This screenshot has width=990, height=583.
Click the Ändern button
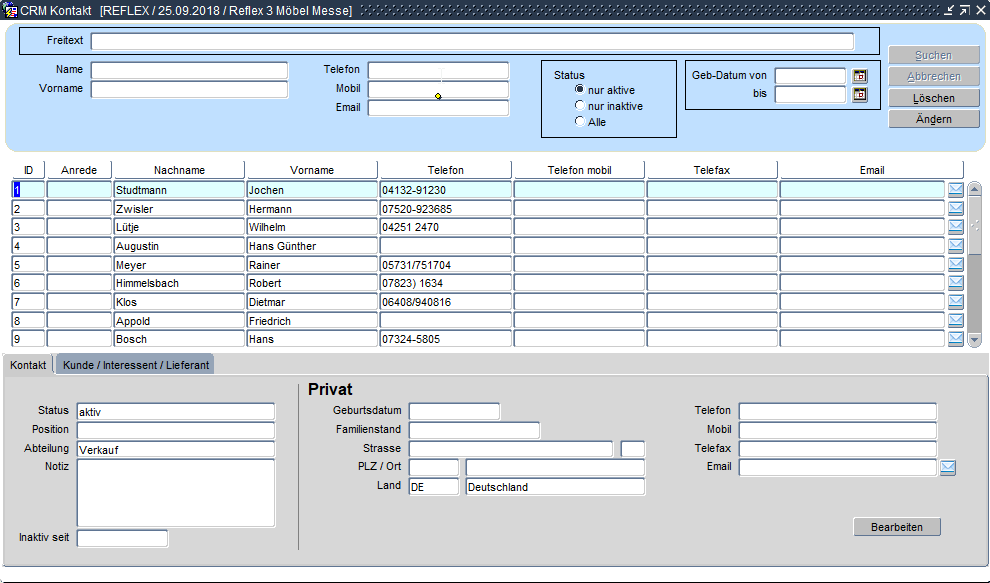934,119
